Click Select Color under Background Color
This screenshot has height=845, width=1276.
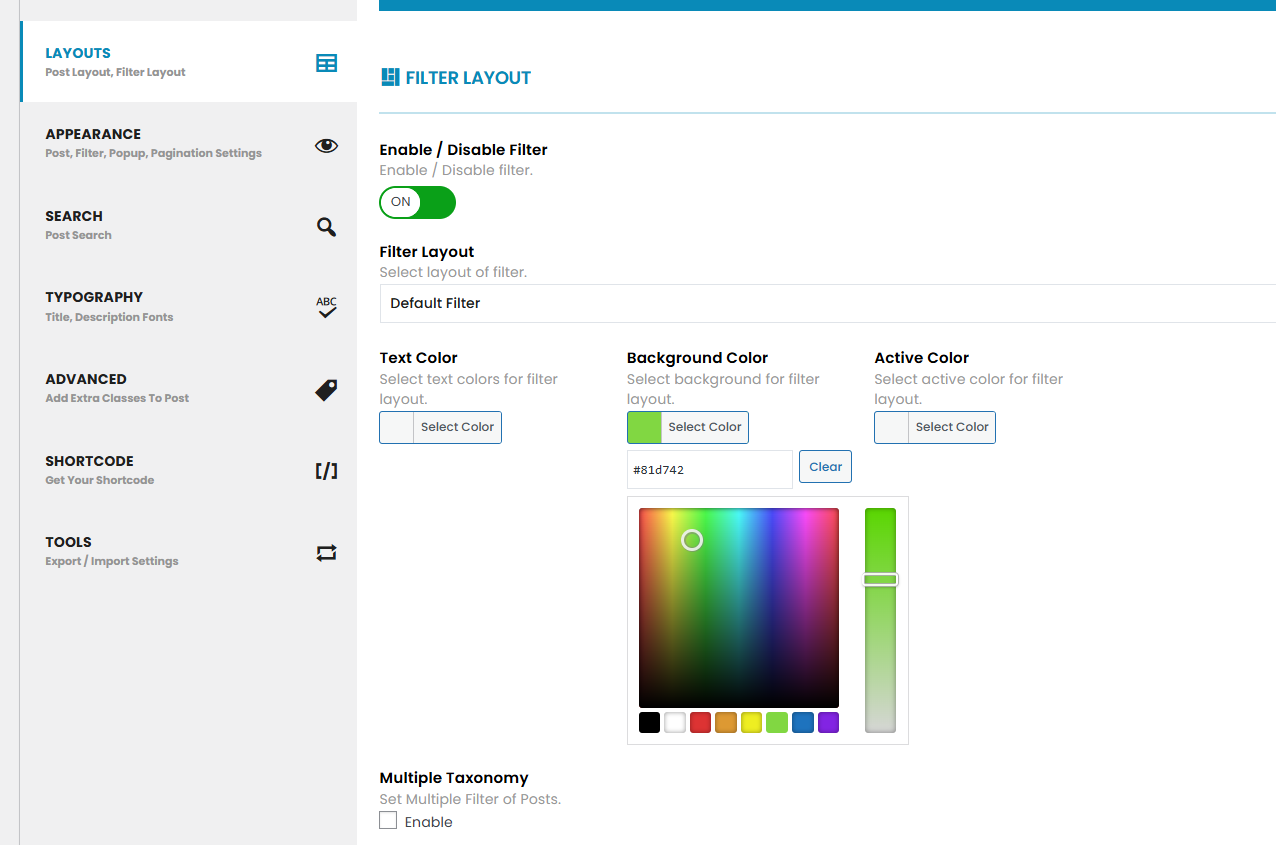pos(705,427)
